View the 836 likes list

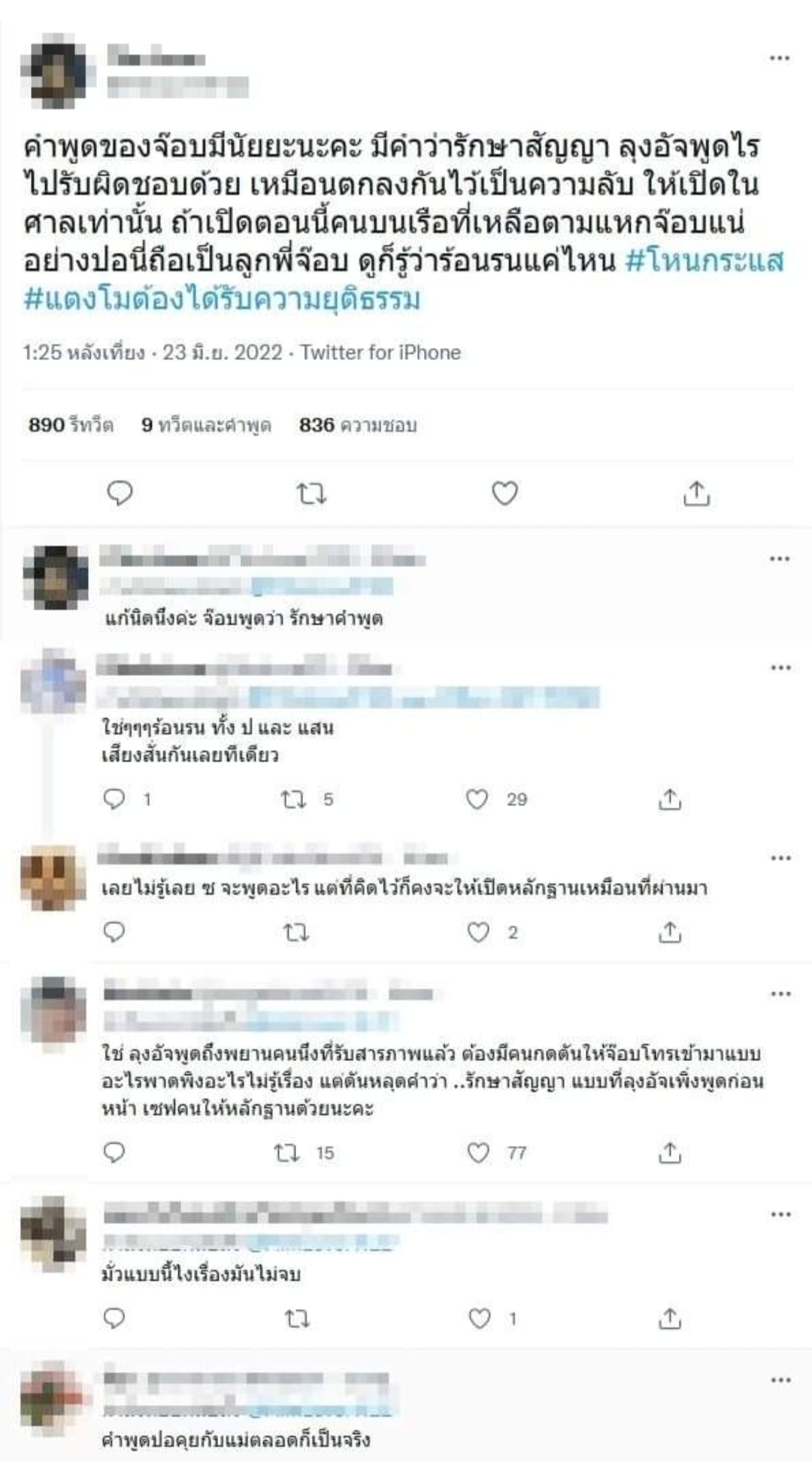click(x=358, y=425)
